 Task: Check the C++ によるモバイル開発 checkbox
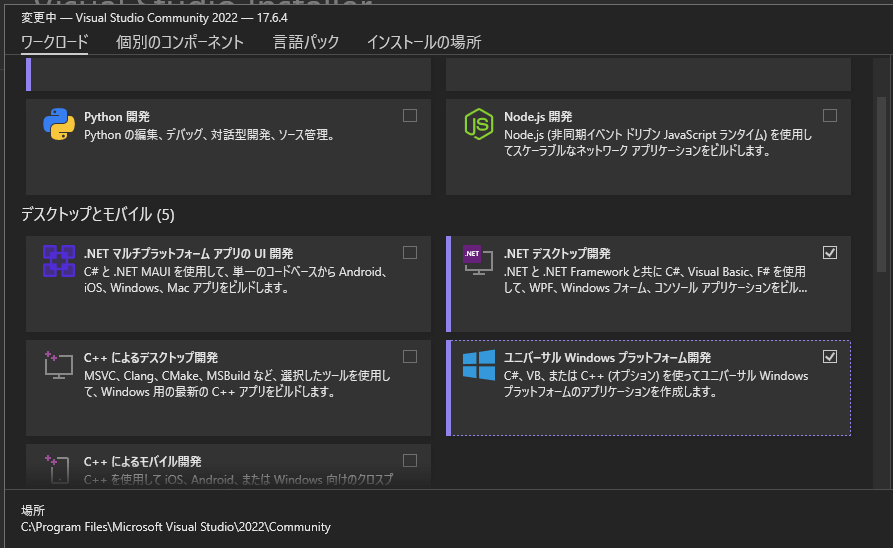coord(409,460)
